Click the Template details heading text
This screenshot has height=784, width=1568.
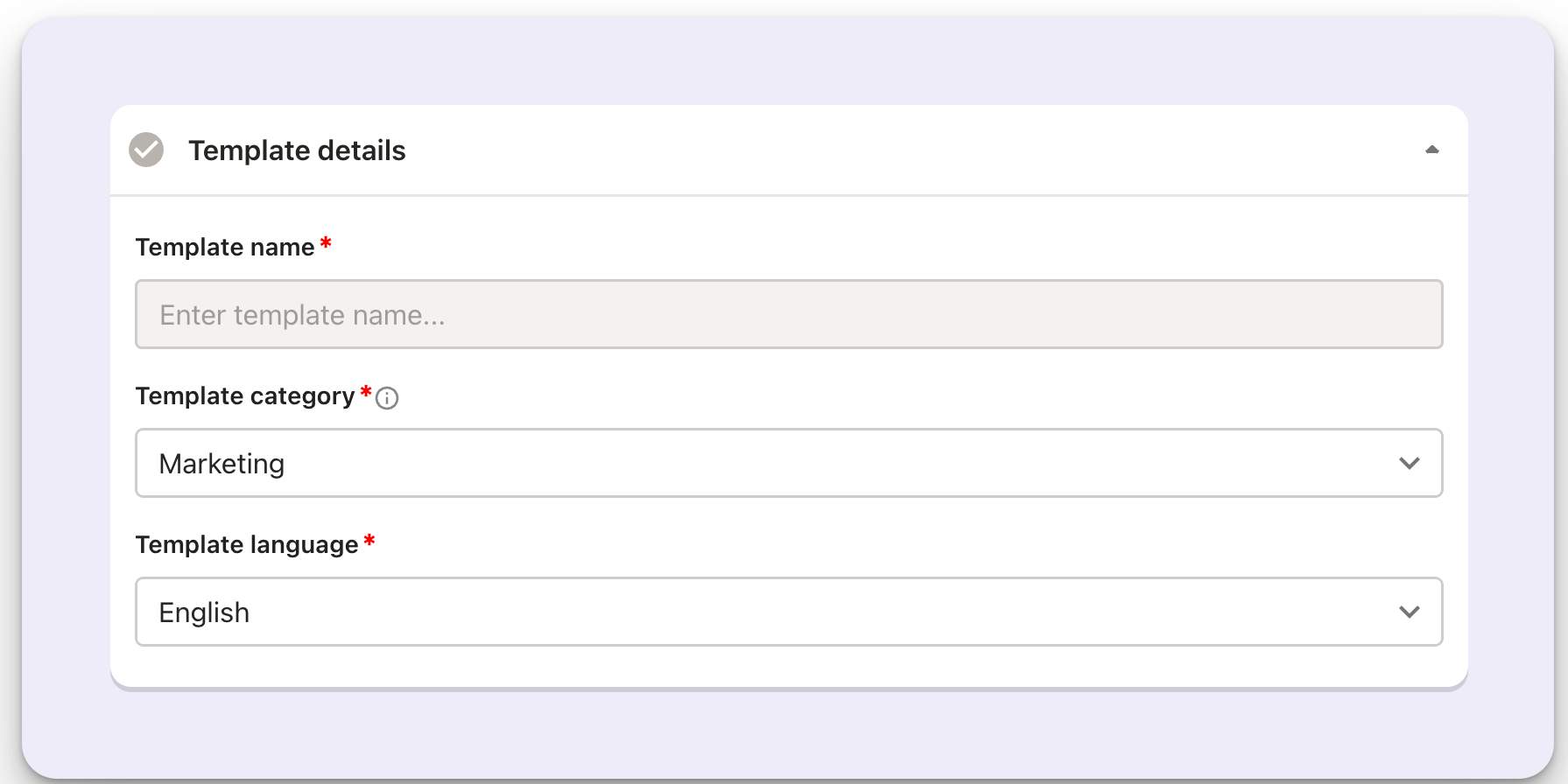pos(297,150)
